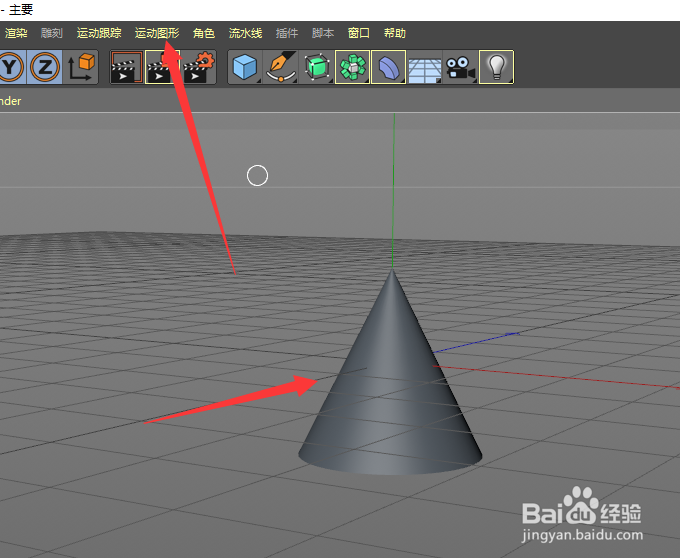Open the 脚本 menu
The height and width of the screenshot is (558, 680).
tap(323, 33)
